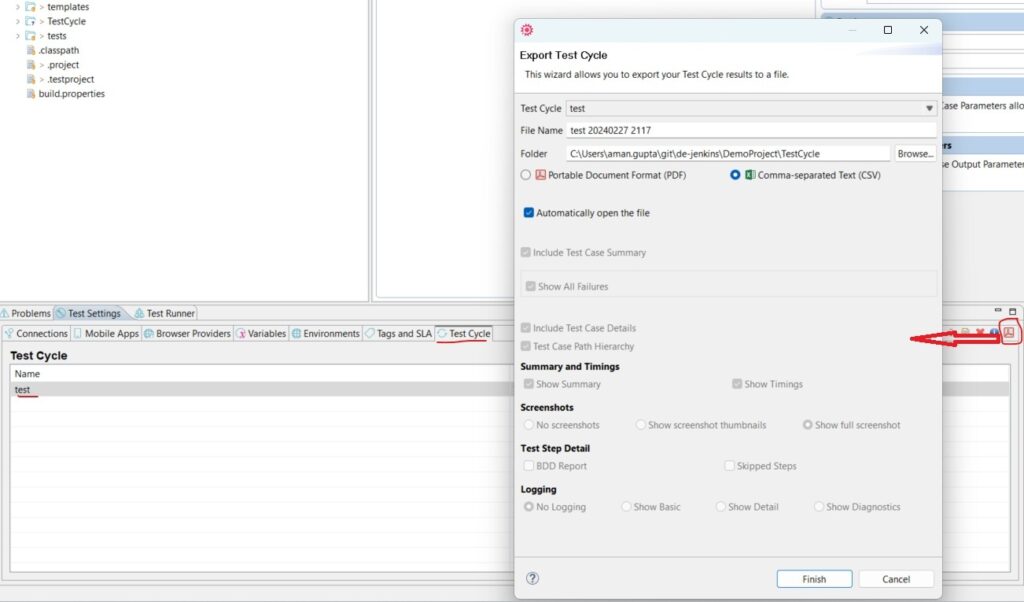
Task: Select Show Detail logging option
Action: (720, 507)
